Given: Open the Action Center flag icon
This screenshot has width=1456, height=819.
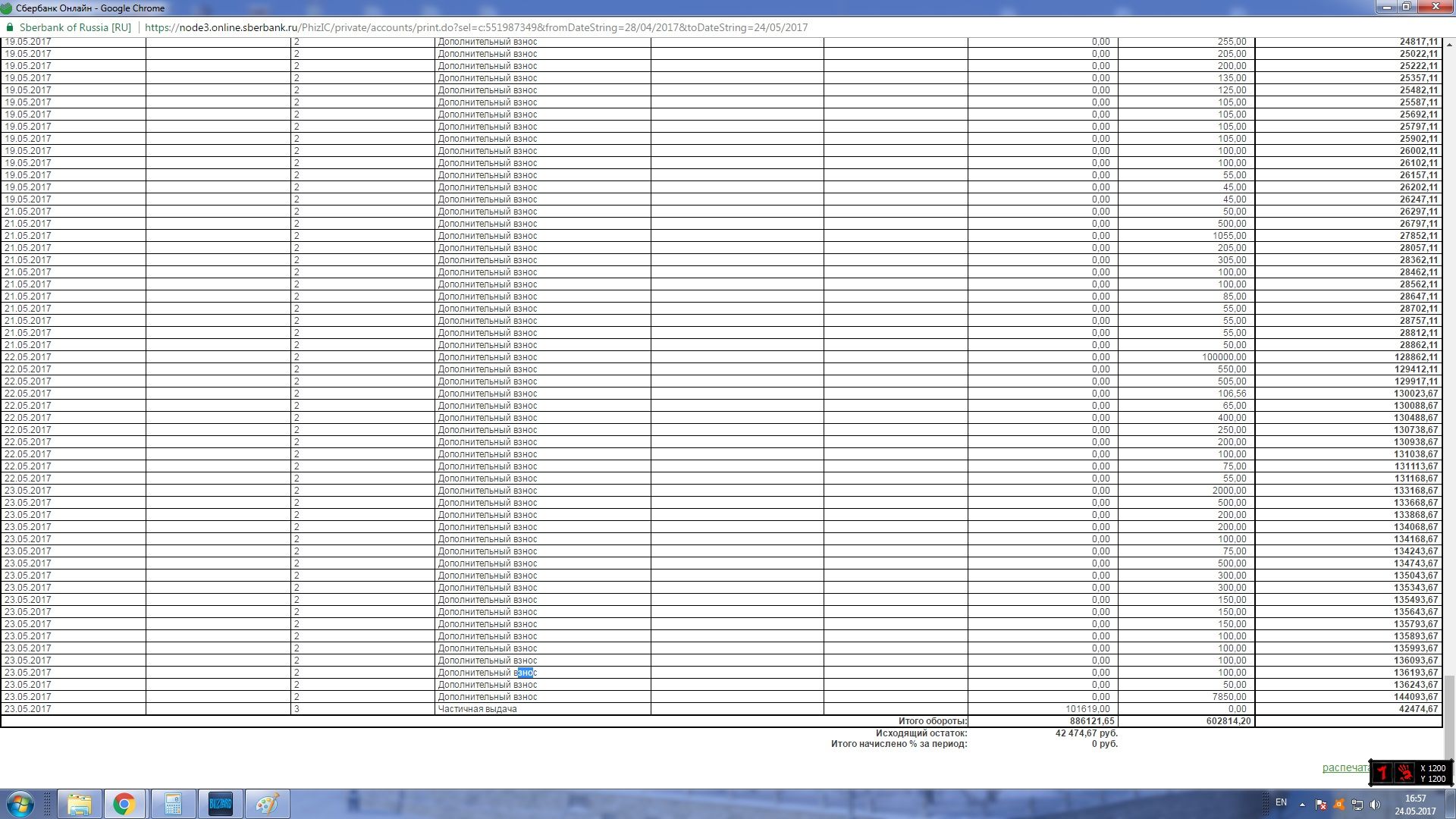Looking at the screenshot, I should point(1320,805).
